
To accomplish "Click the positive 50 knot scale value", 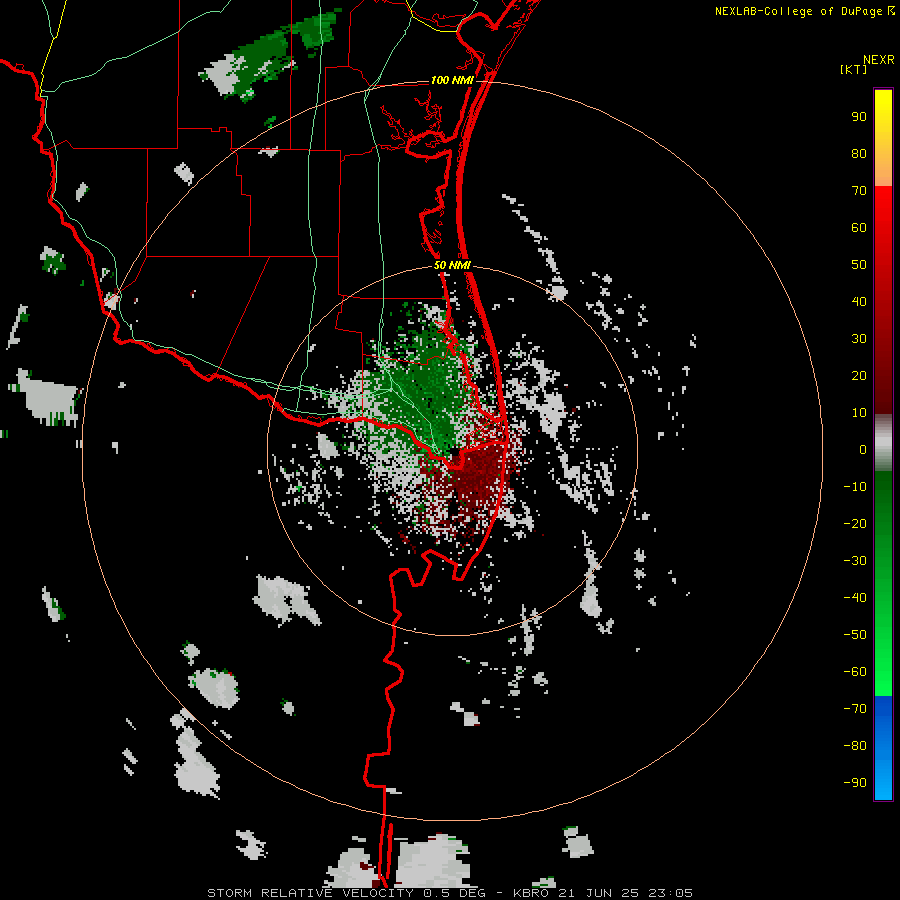I will point(859,265).
